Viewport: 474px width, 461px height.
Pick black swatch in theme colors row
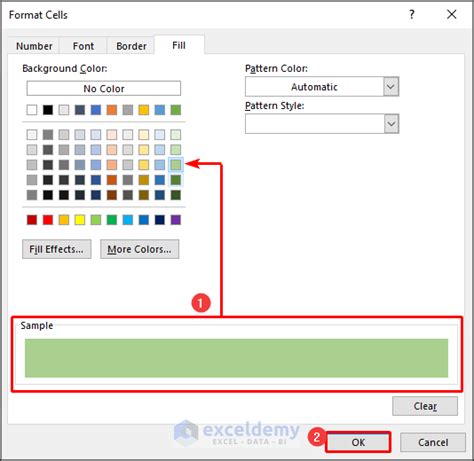click(48, 110)
